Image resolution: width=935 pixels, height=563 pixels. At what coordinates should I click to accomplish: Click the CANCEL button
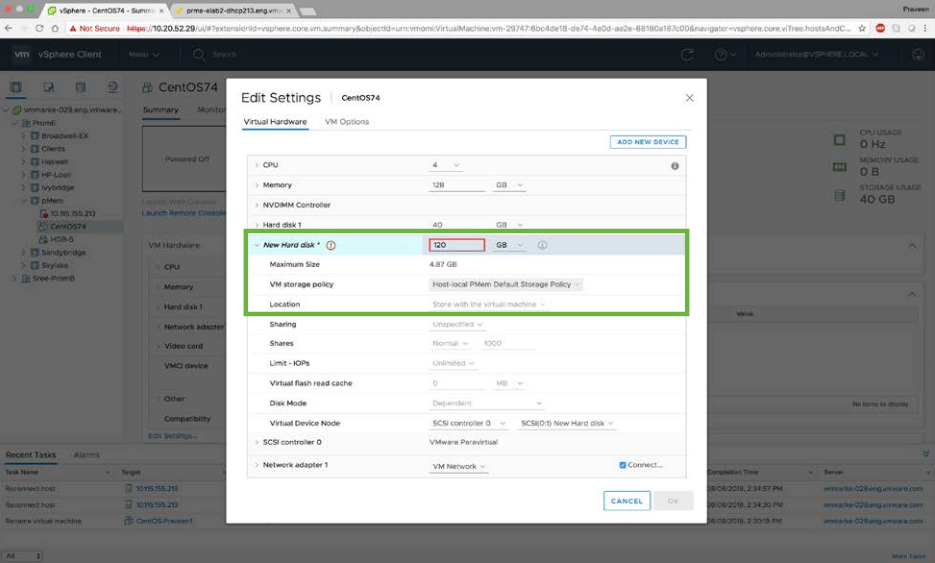pyautogui.click(x=627, y=501)
